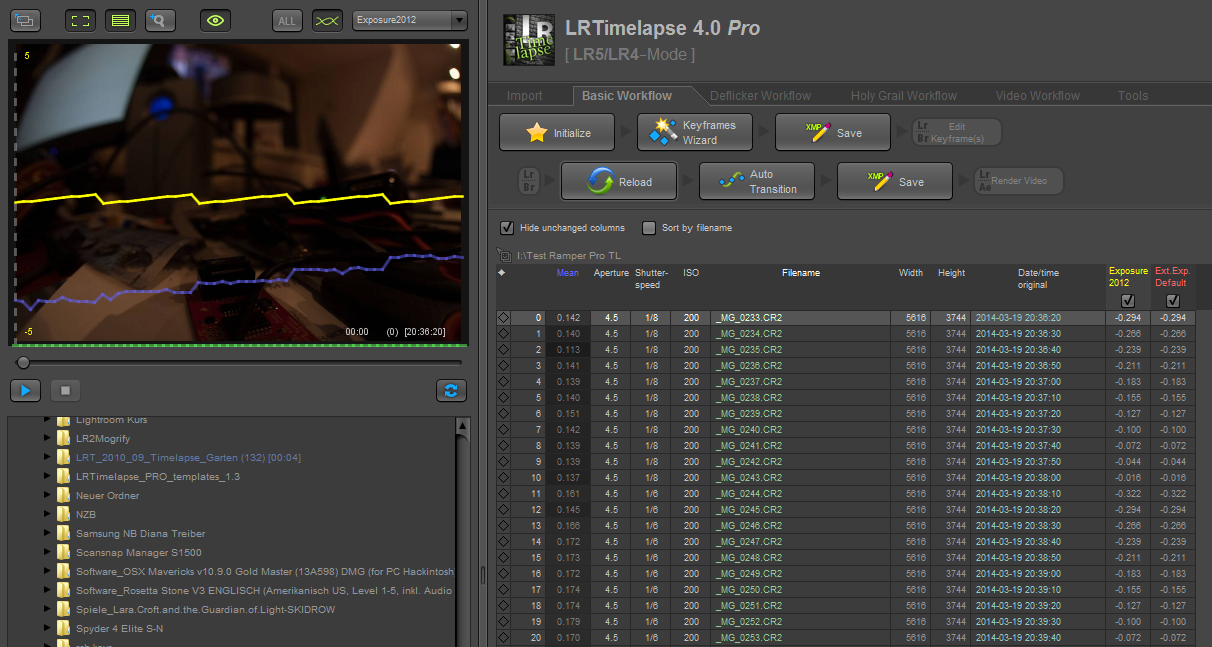Click the detach preview window icon
The image size is (1212, 647).
point(24,20)
